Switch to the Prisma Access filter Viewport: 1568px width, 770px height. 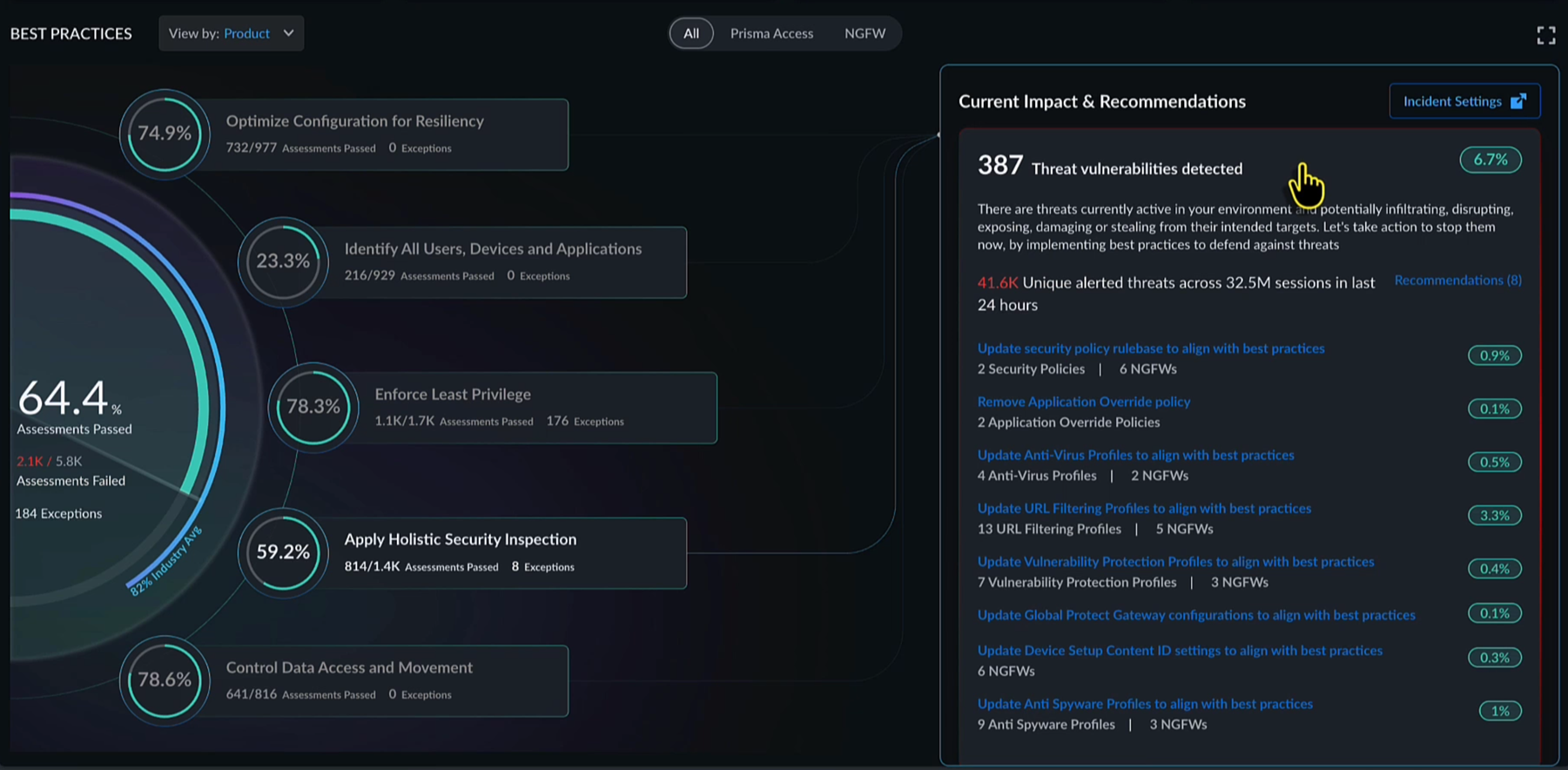771,33
